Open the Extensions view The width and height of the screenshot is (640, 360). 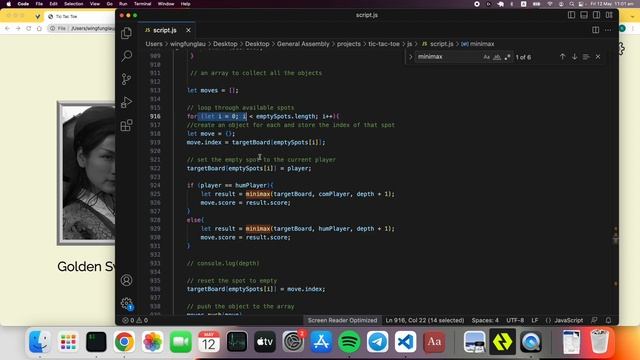tap(127, 125)
